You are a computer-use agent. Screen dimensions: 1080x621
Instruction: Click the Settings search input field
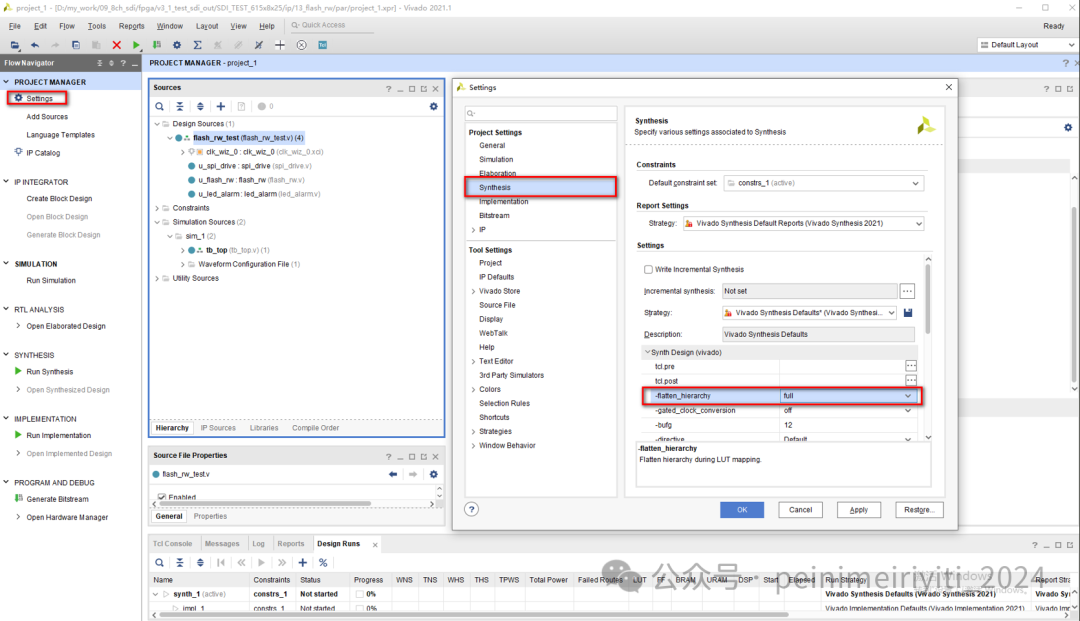[541, 113]
